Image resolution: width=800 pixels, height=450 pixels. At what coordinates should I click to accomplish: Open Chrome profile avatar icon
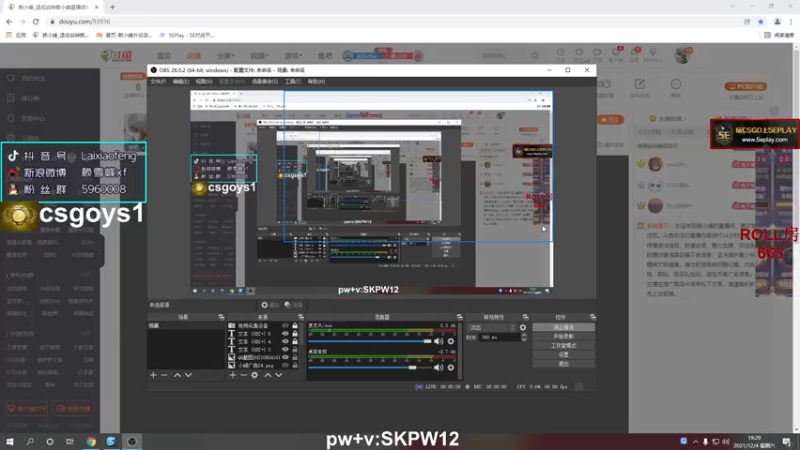click(x=777, y=21)
